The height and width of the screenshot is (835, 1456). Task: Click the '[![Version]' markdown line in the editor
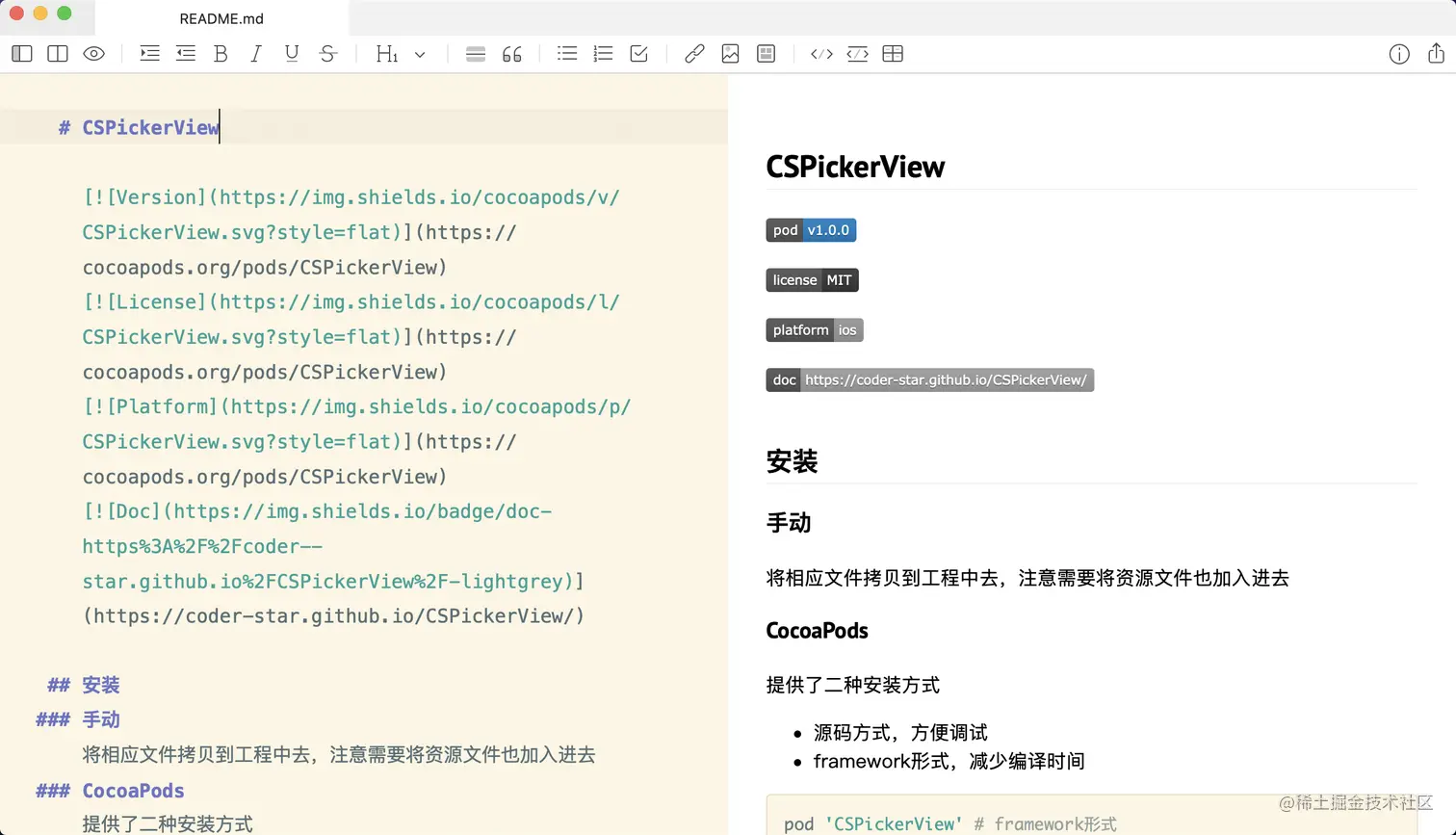coord(351,197)
